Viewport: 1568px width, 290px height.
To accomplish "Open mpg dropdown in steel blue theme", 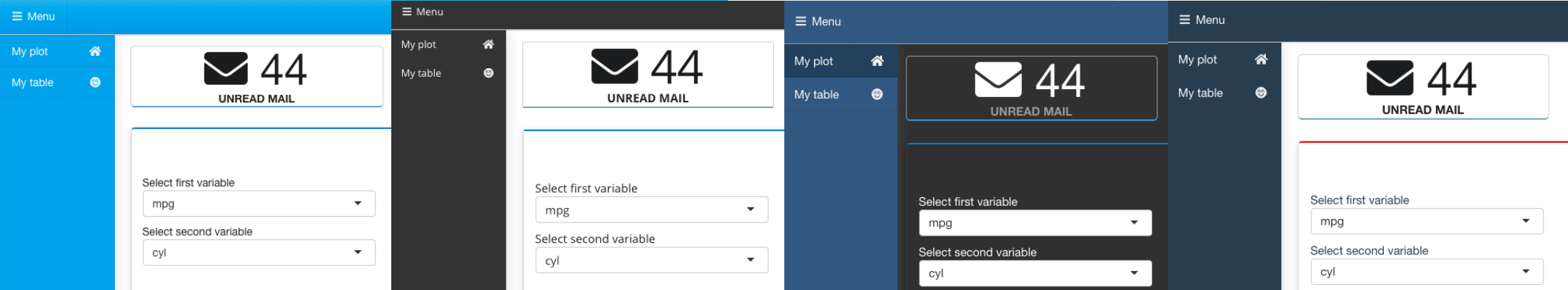I will (x=1035, y=223).
